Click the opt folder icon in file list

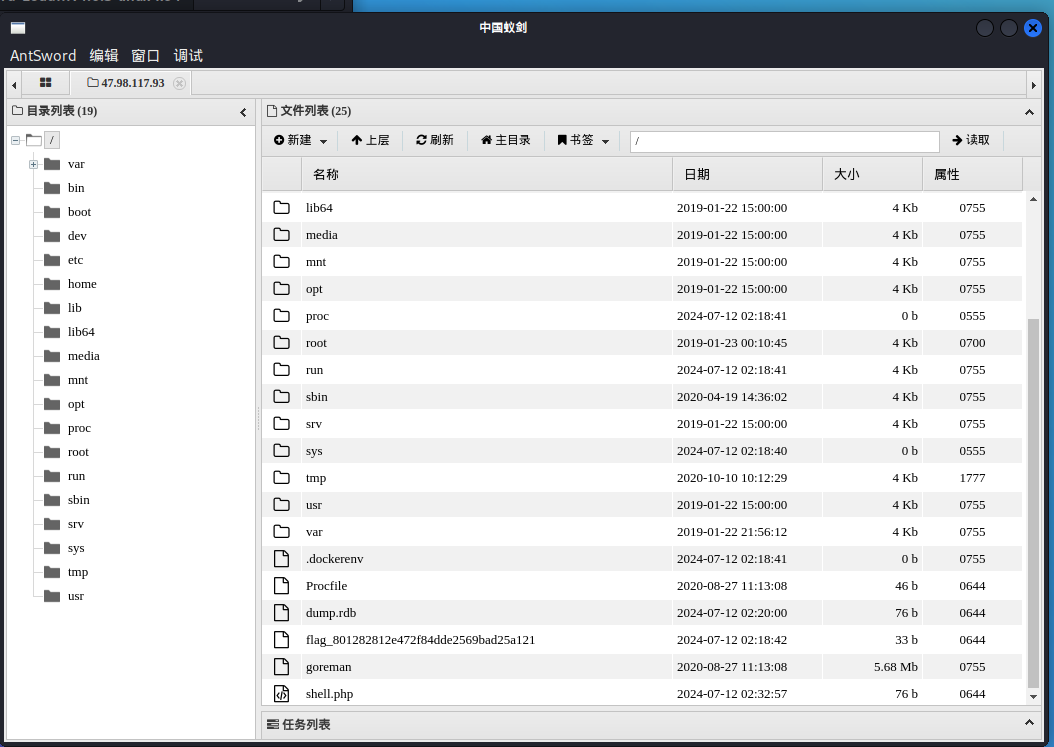282,288
